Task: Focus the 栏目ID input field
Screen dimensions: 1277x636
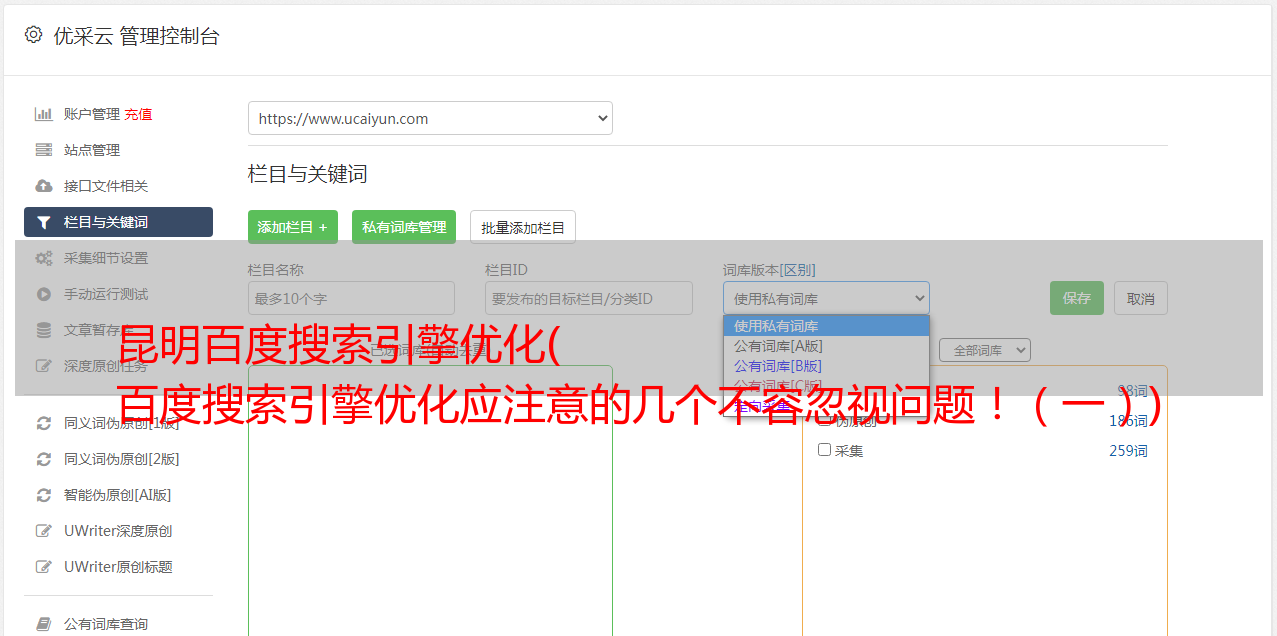Action: (x=589, y=298)
